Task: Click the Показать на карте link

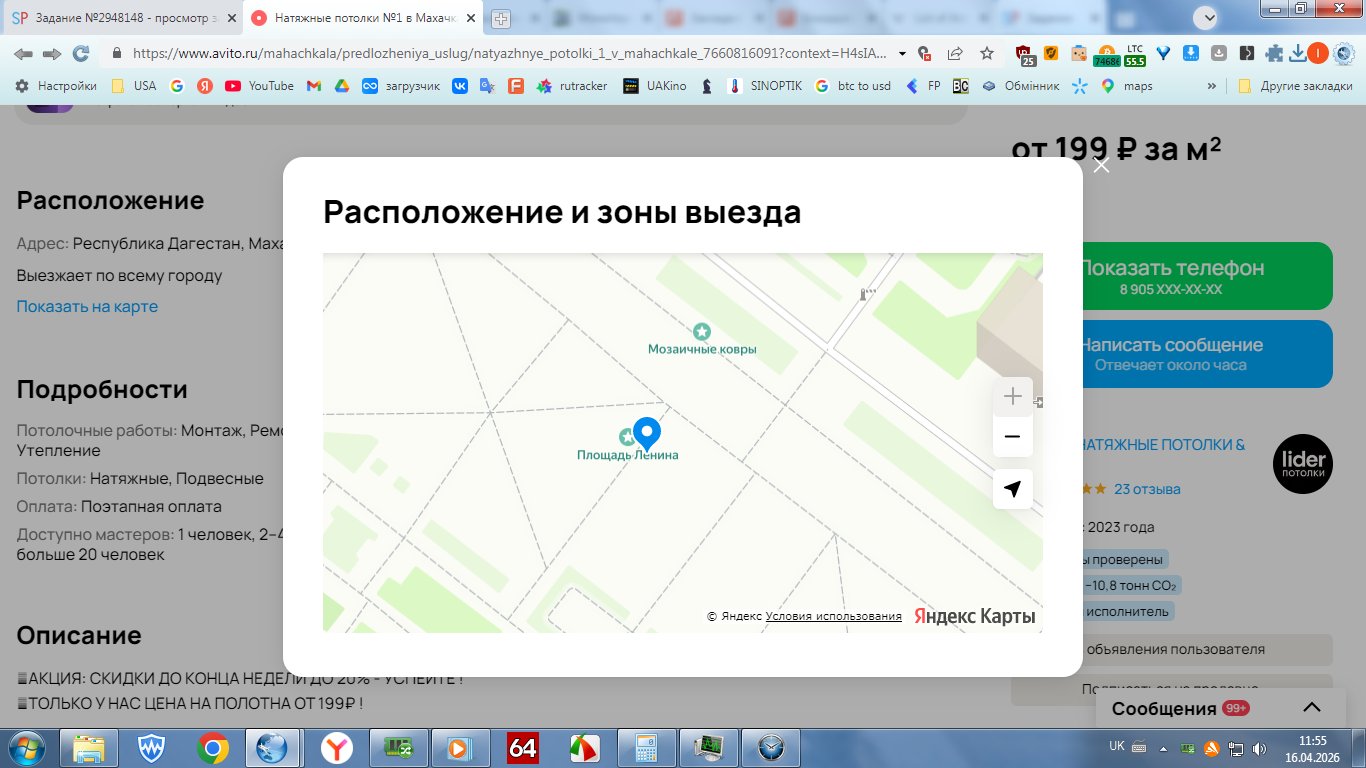Action: coord(87,306)
